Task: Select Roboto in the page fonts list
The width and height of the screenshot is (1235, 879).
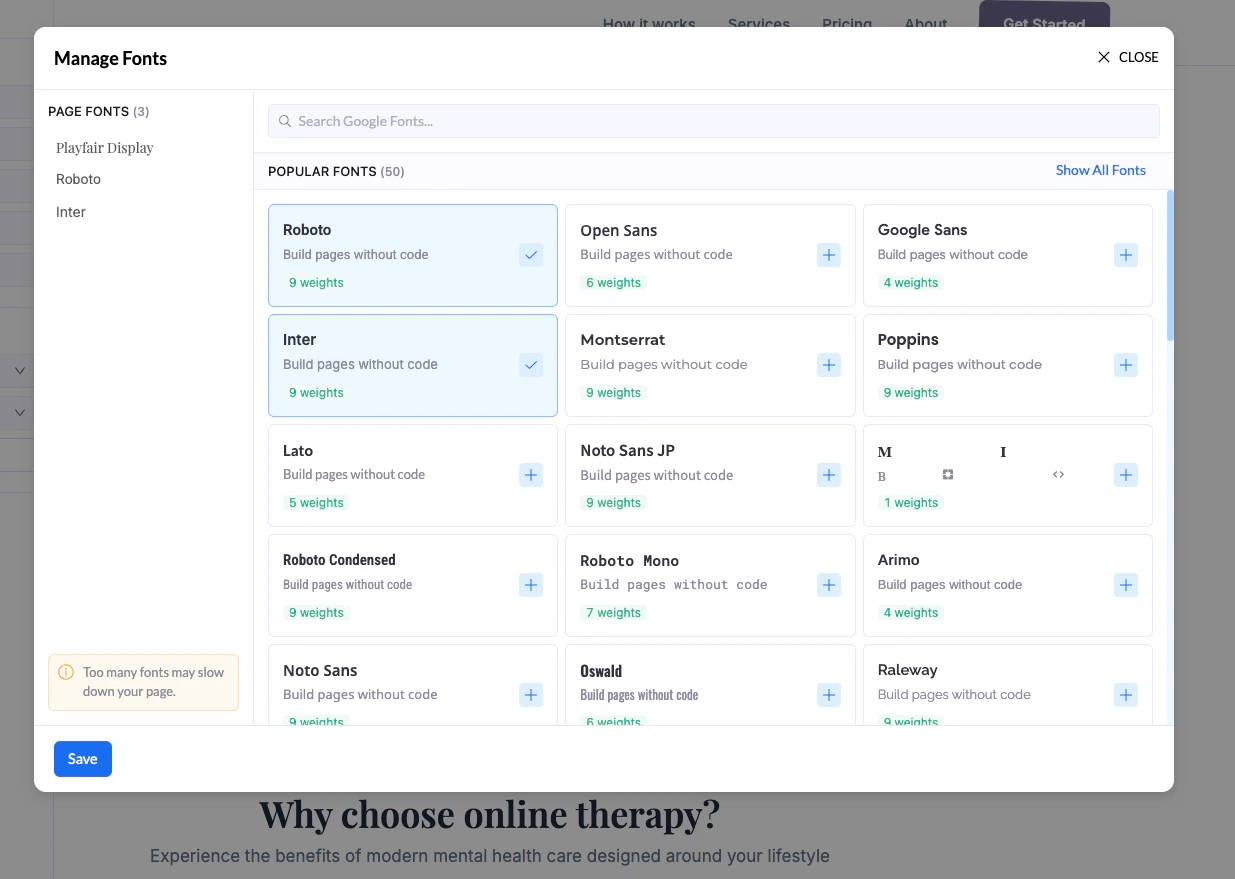Action: pyautogui.click(x=79, y=179)
